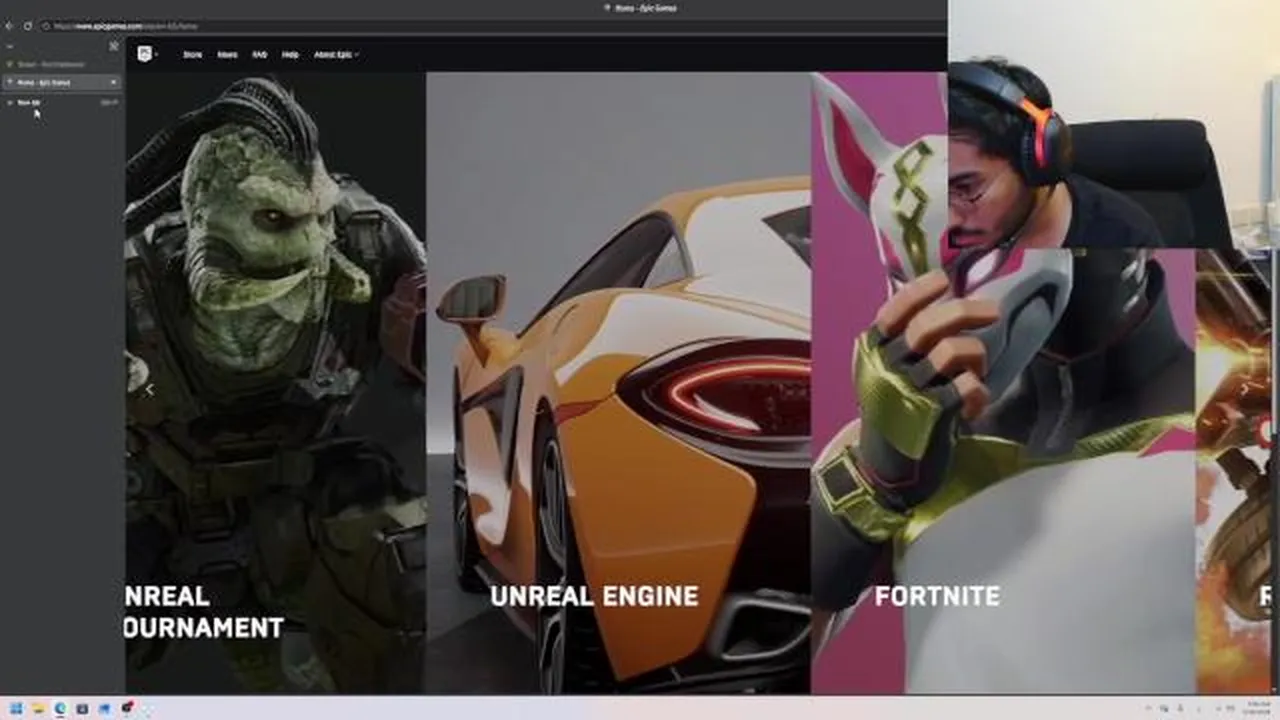Click the browser back arrow
The width and height of the screenshot is (1280, 720).
tap(10, 26)
